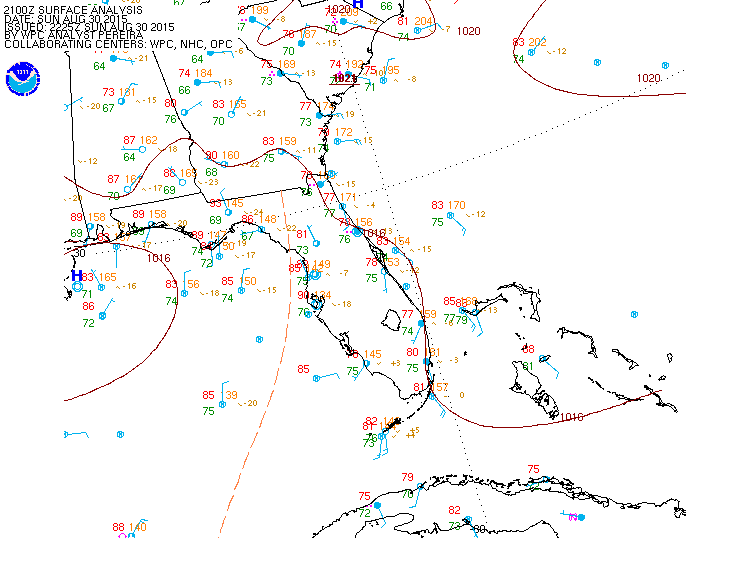
Task: Select the station circle beside 83 170
Action: (x=450, y=215)
